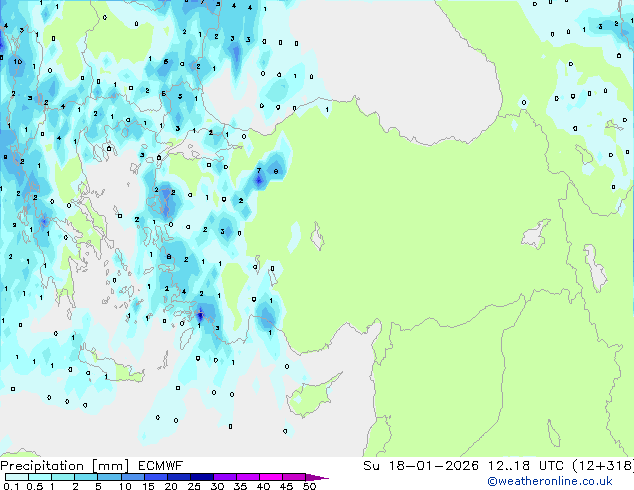This screenshot has height=490, width=634.
Task: Click the legend value '15'
Action: pyautogui.click(x=148, y=486)
